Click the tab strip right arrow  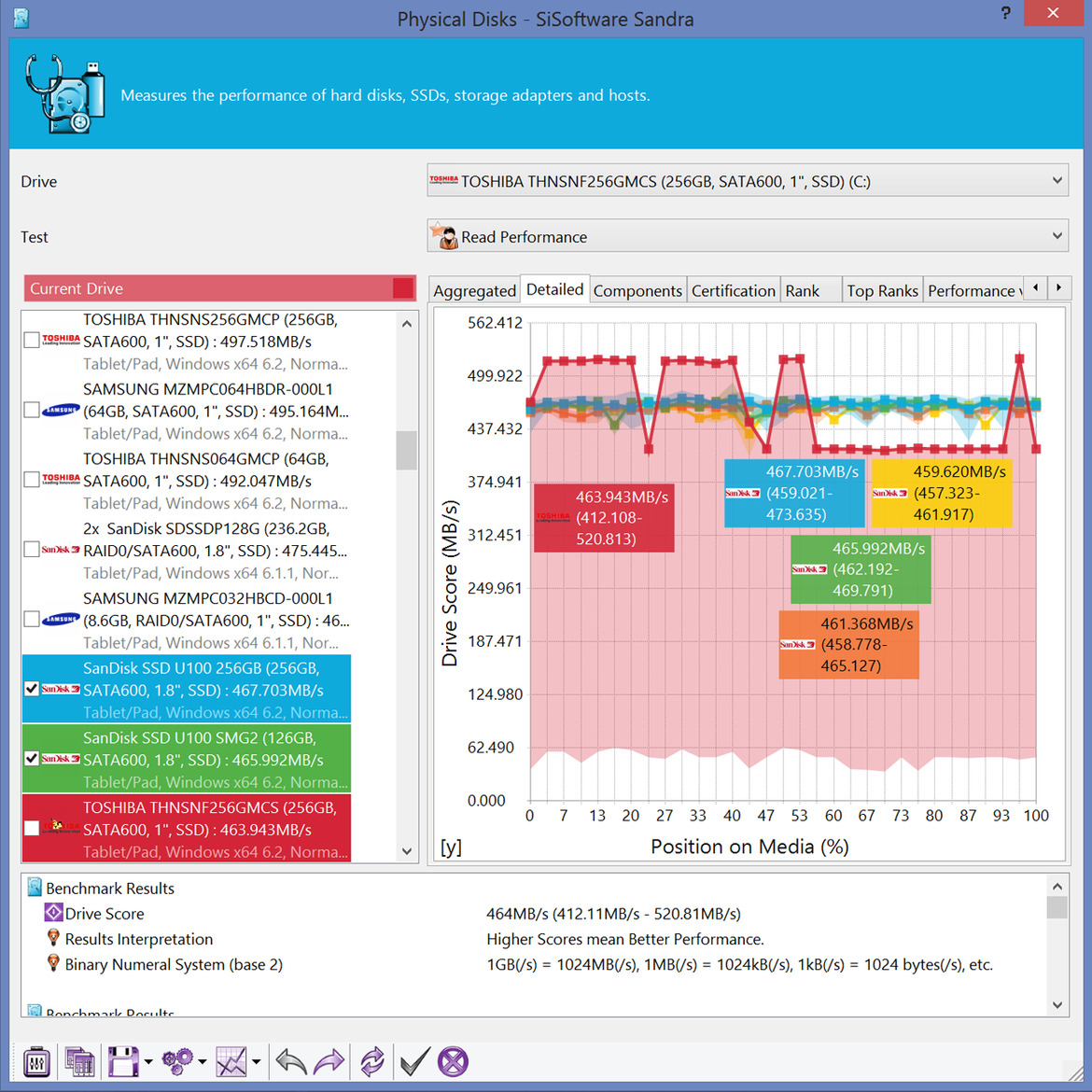(1058, 287)
